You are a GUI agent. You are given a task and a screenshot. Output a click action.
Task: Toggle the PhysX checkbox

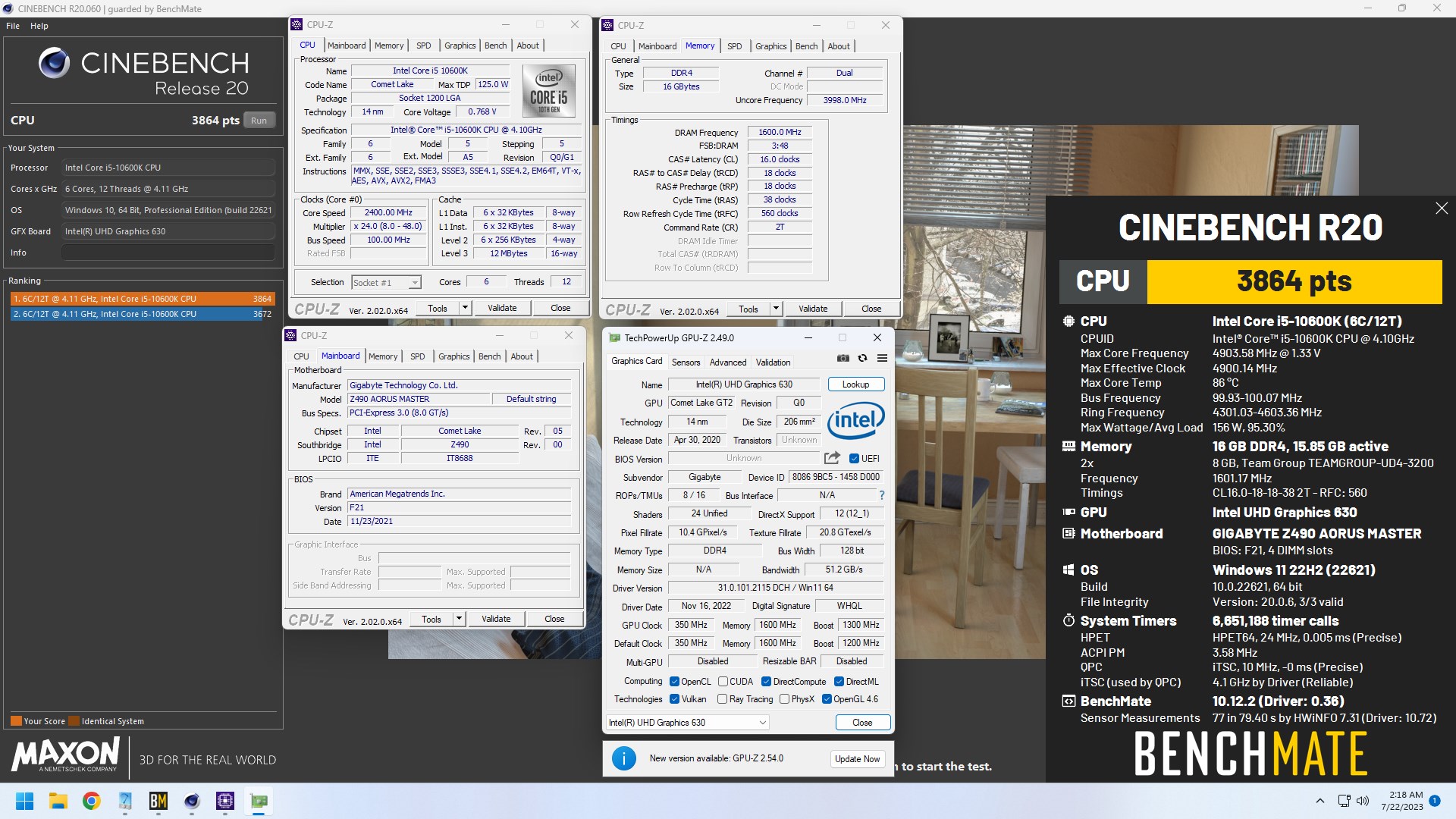[784, 699]
